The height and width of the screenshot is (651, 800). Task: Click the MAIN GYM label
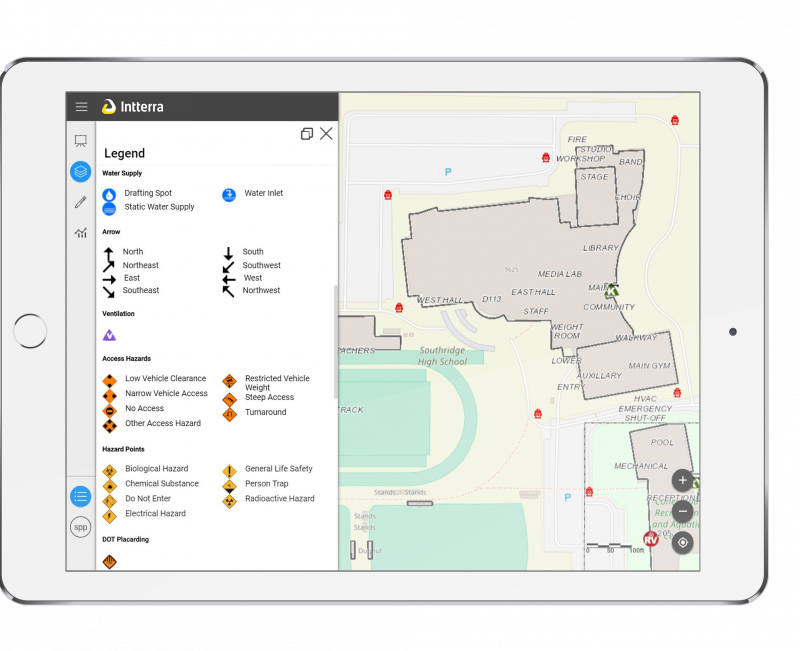click(649, 366)
